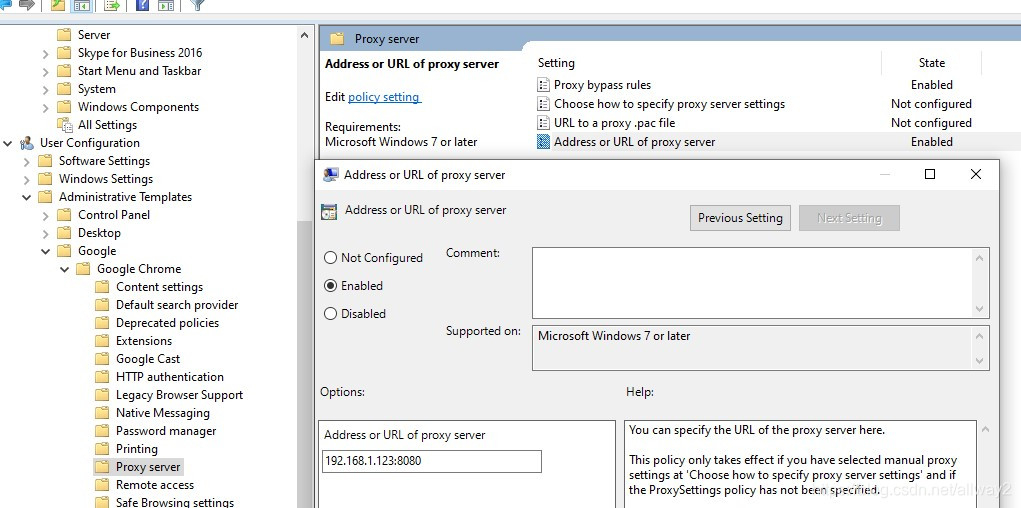Click the Export List toolbar icon
This screenshot has height=508, width=1021.
(112, 5)
